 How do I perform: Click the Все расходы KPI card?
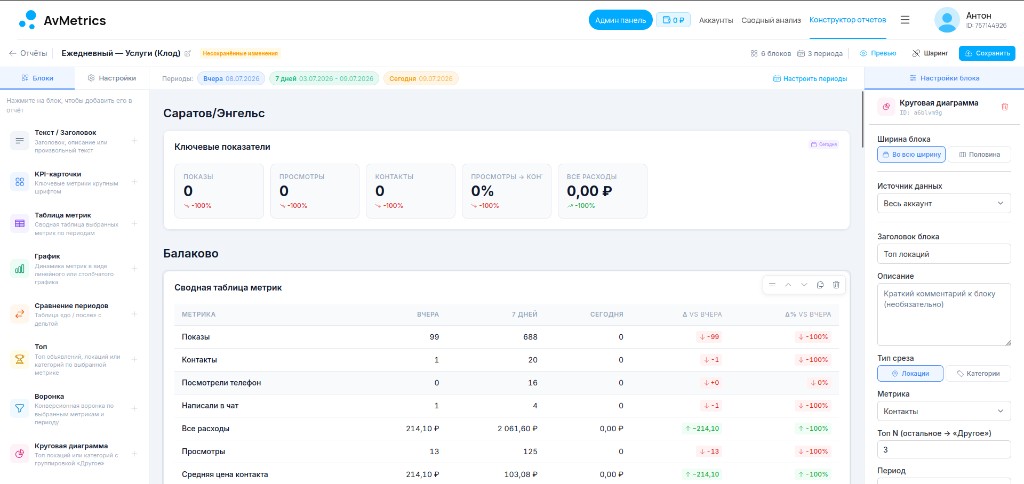click(x=603, y=191)
